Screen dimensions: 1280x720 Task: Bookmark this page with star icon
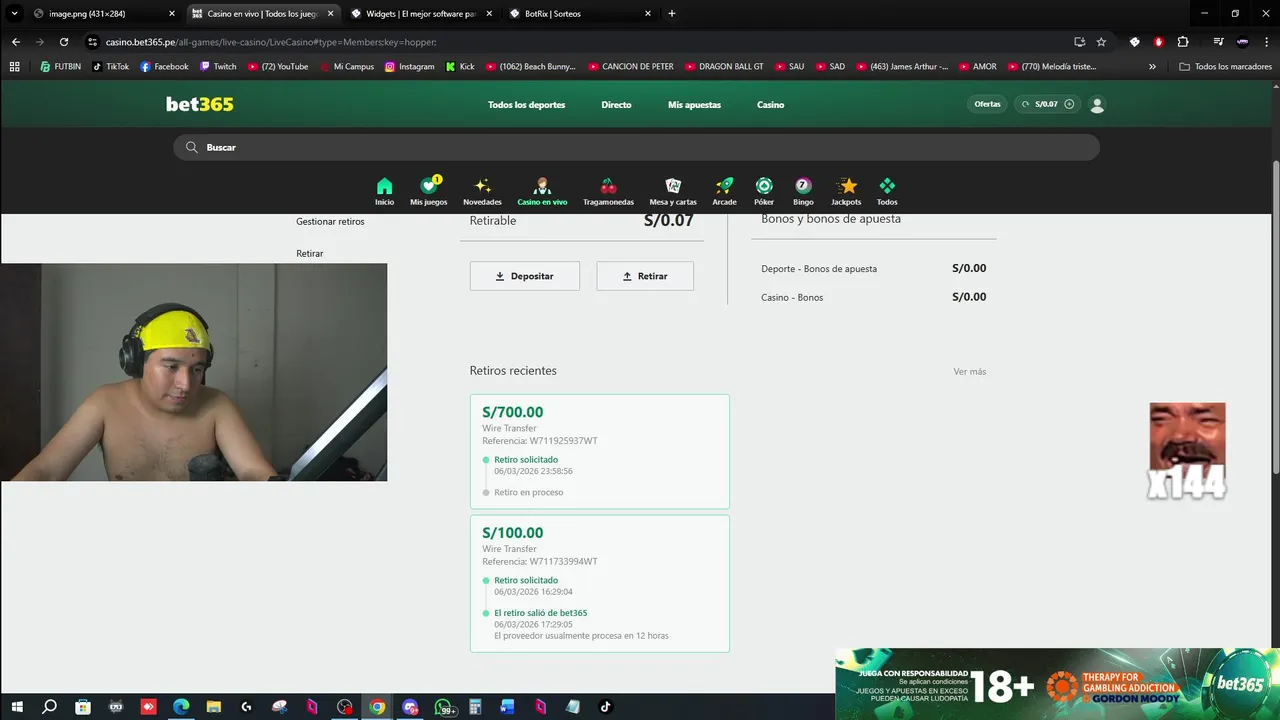pos(1101,42)
